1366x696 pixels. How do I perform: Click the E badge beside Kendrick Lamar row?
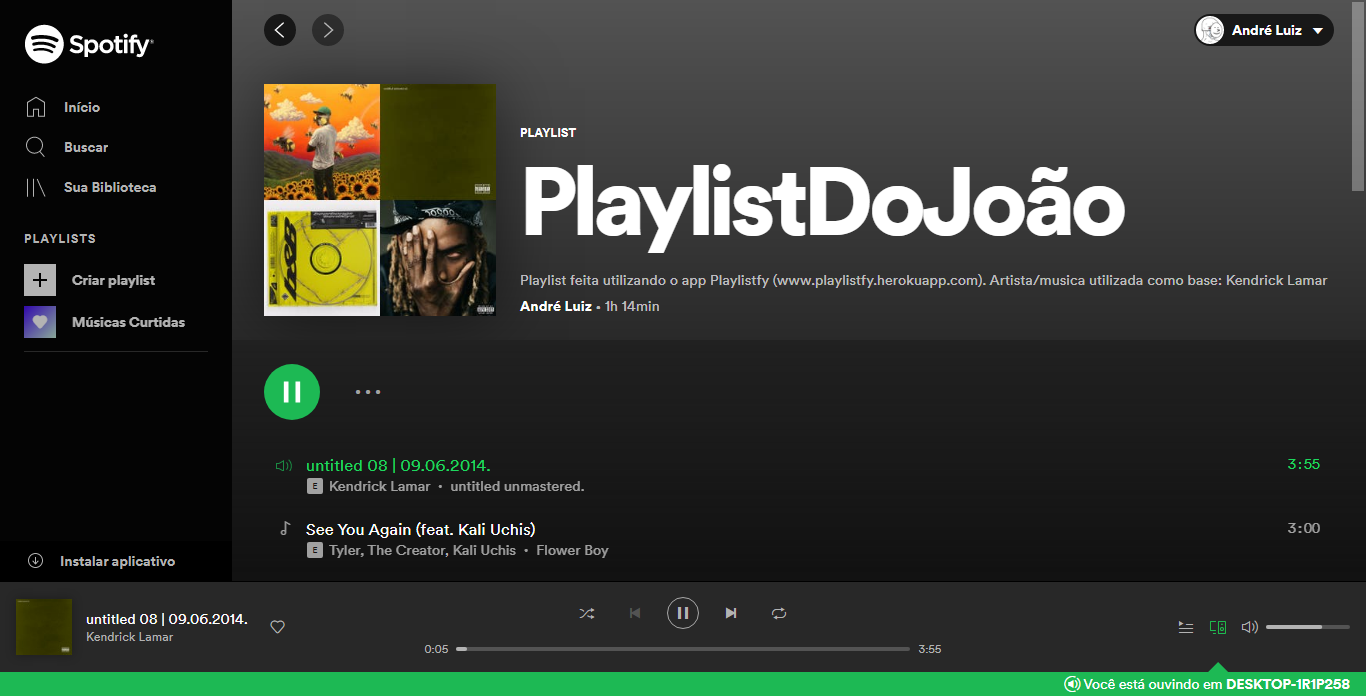[314, 486]
